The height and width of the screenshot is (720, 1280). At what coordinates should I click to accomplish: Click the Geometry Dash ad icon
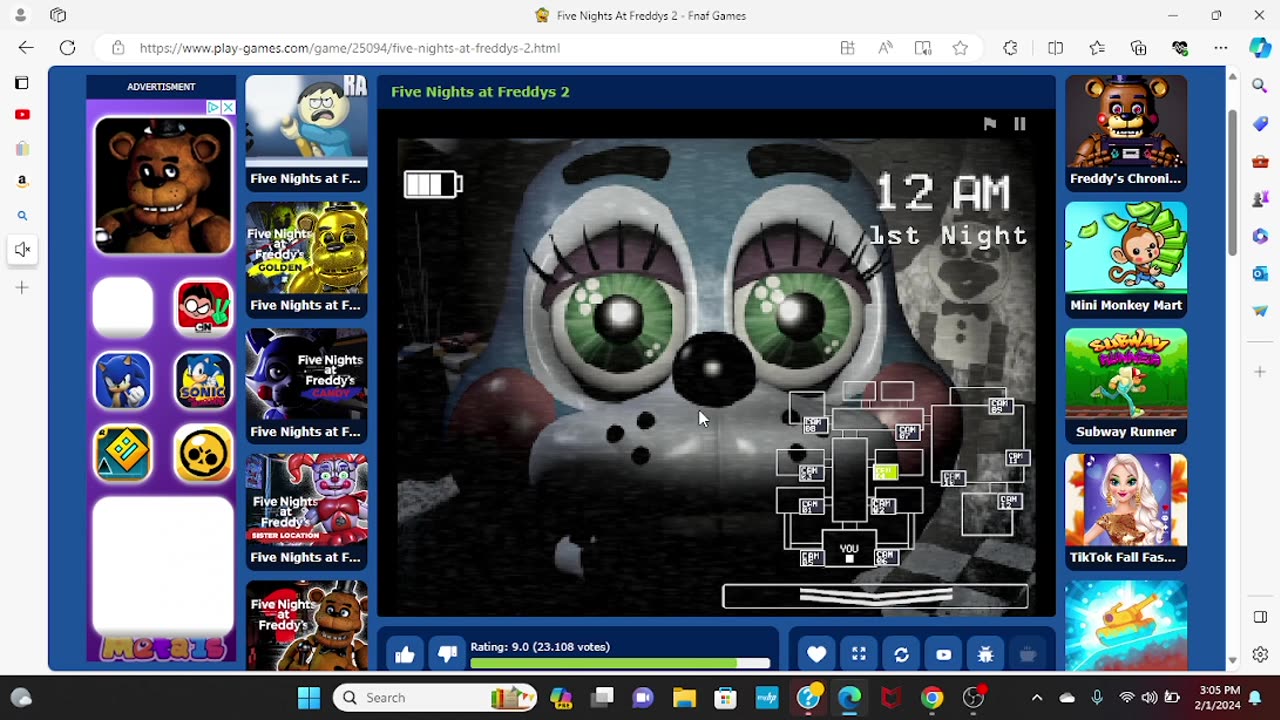(123, 453)
